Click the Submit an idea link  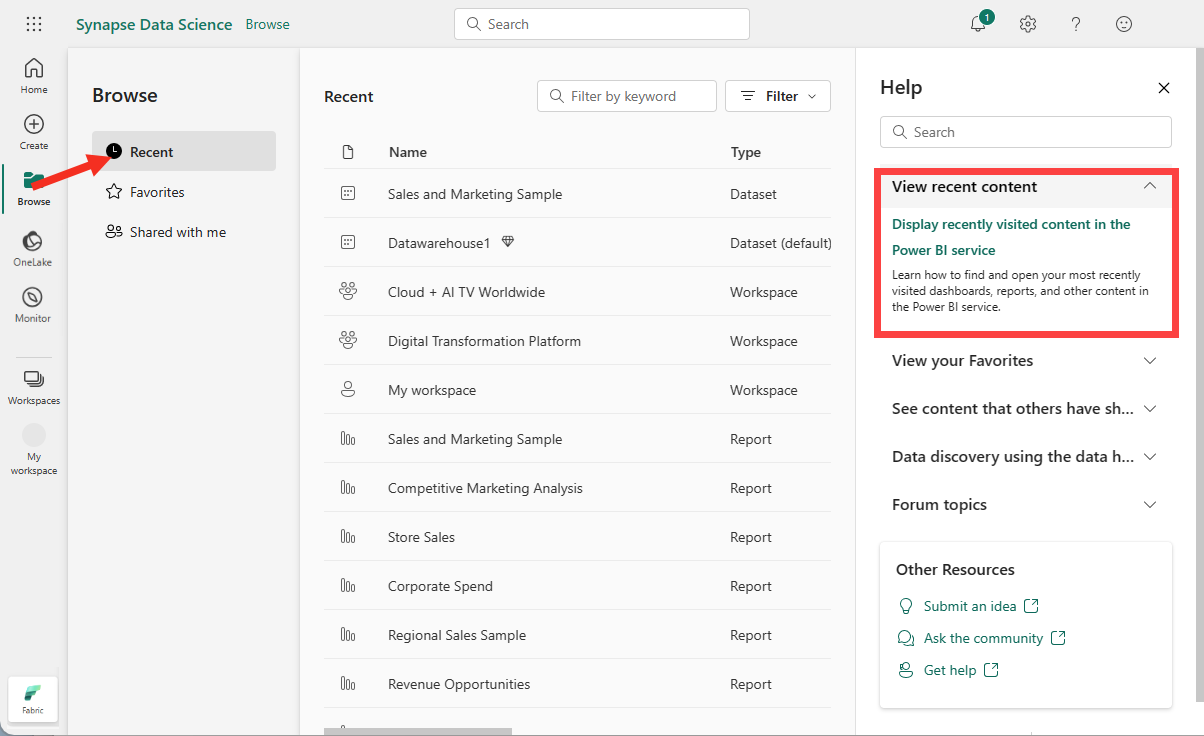969,606
